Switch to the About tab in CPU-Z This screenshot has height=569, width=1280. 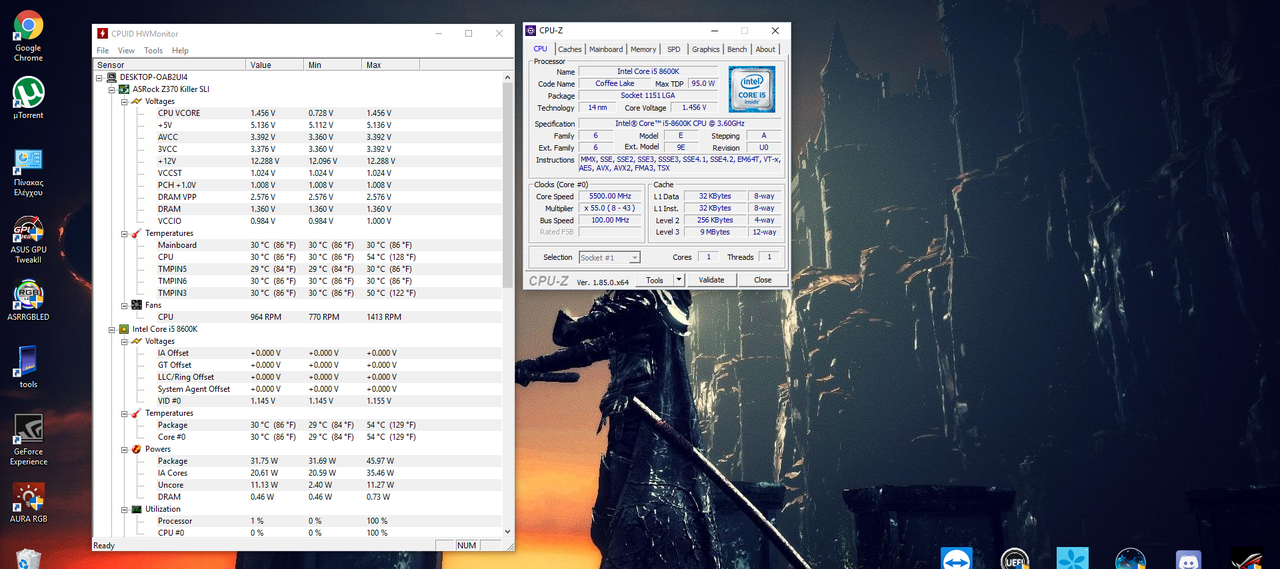point(765,49)
